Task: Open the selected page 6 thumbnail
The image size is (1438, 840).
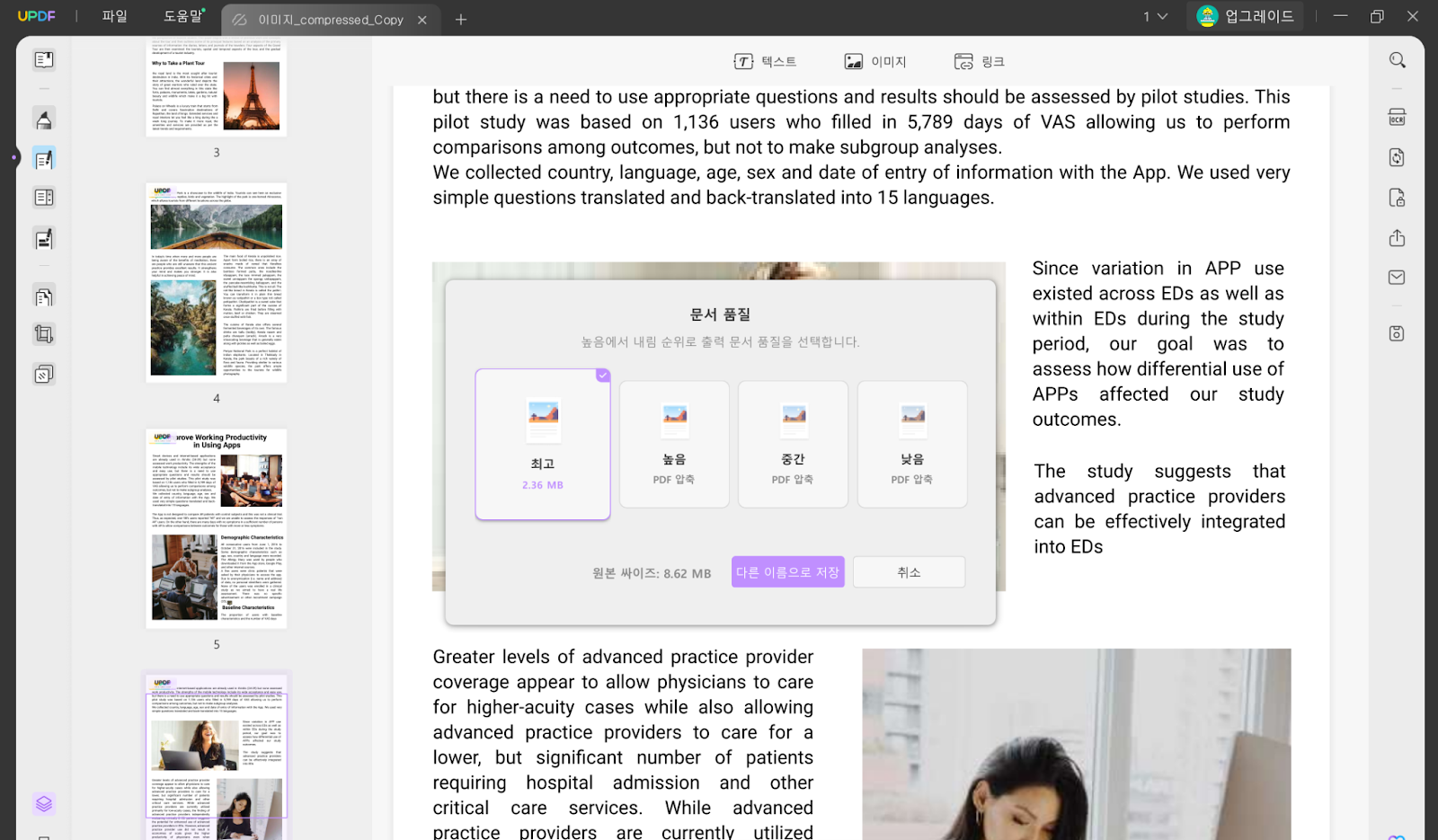Action: tap(217, 757)
